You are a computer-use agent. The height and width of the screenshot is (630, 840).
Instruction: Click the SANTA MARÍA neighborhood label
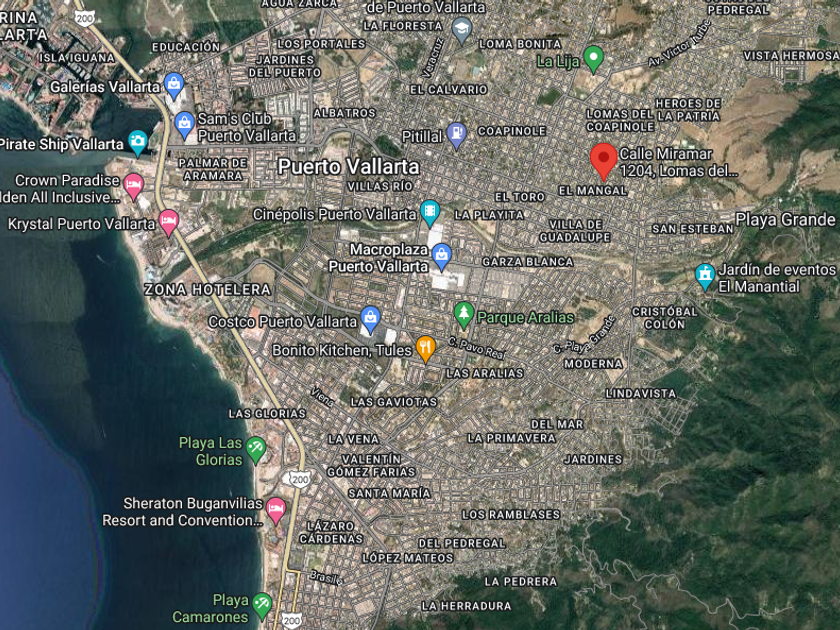click(x=389, y=493)
